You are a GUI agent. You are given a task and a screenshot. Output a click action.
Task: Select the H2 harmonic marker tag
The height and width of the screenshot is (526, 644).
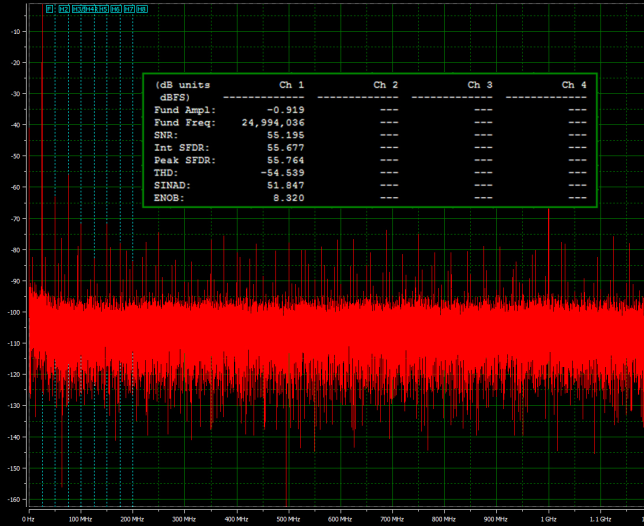coord(64,9)
